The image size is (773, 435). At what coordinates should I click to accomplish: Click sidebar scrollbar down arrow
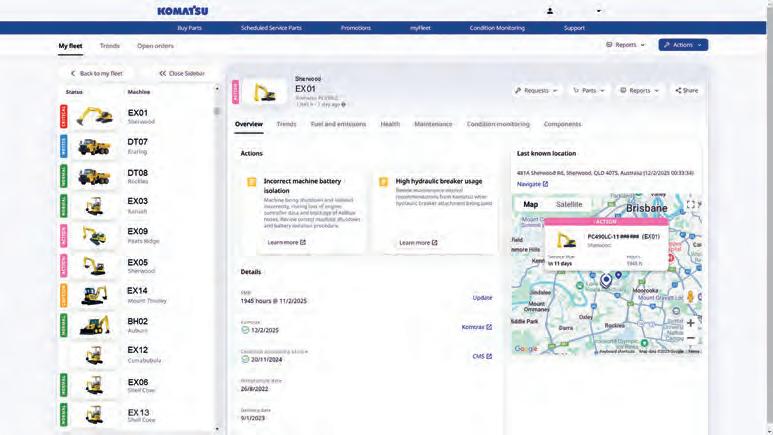(217, 429)
